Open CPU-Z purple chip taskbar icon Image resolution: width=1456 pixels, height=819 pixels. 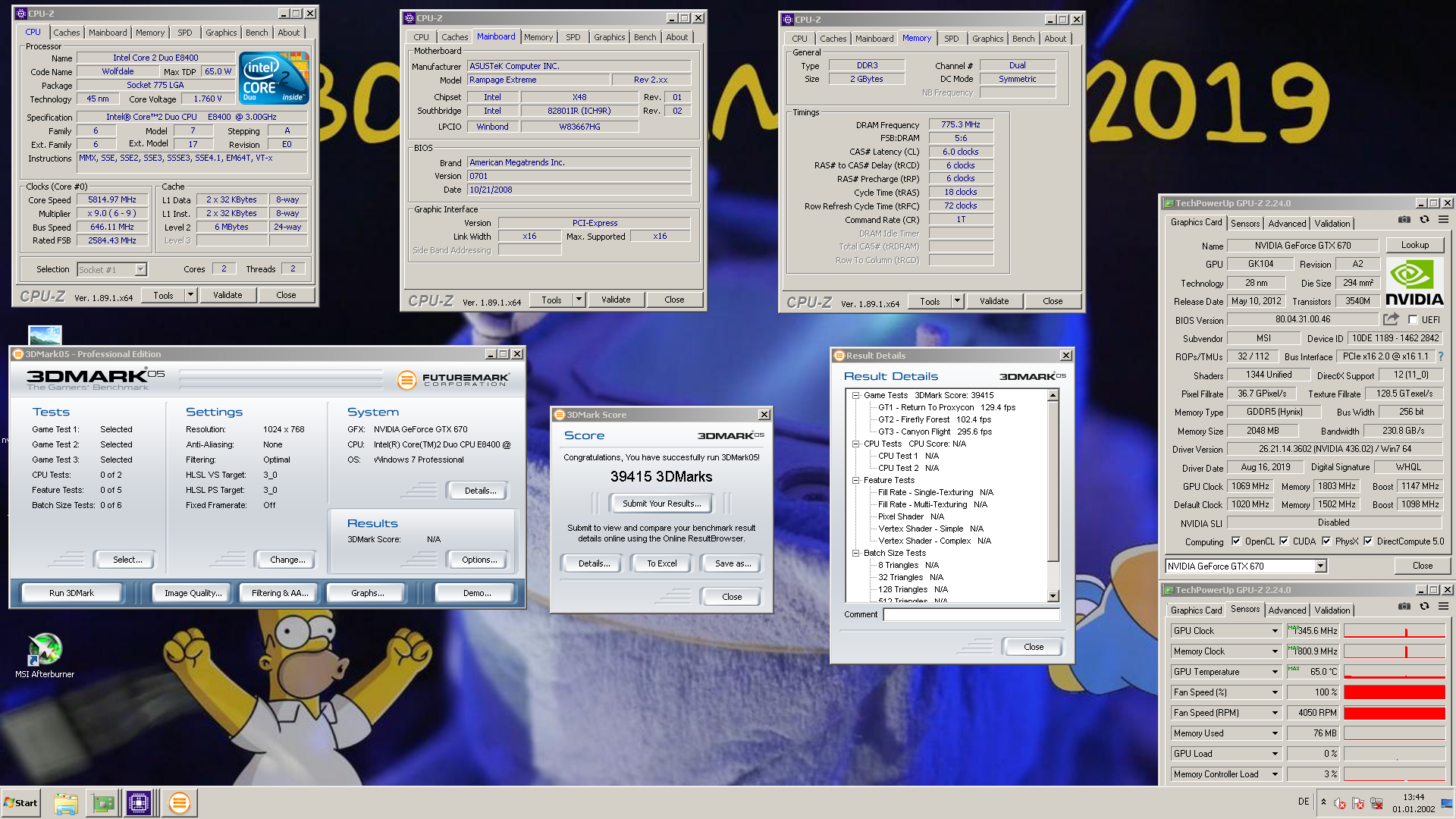click(x=139, y=803)
